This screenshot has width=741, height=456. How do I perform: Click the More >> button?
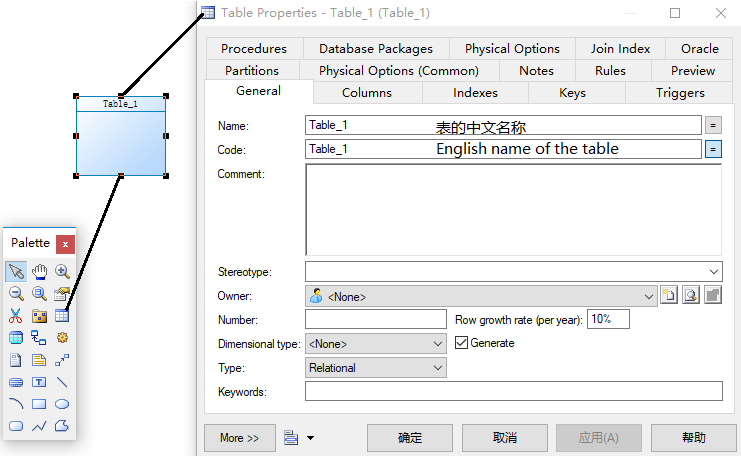(239, 438)
